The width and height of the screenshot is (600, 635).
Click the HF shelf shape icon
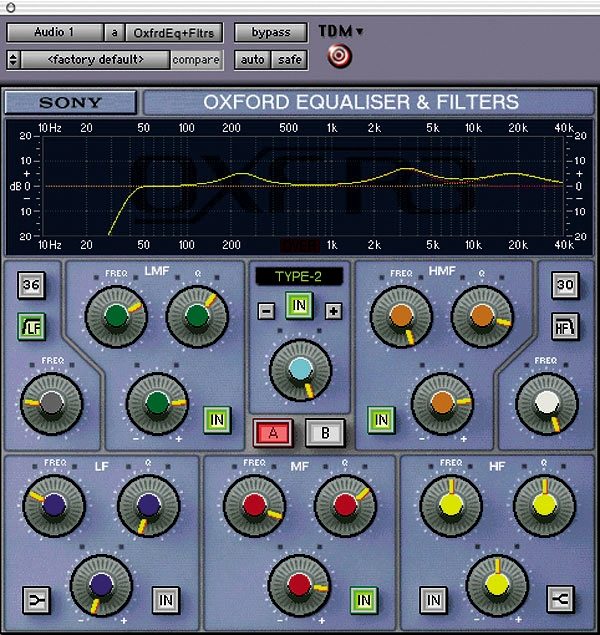pos(560,599)
